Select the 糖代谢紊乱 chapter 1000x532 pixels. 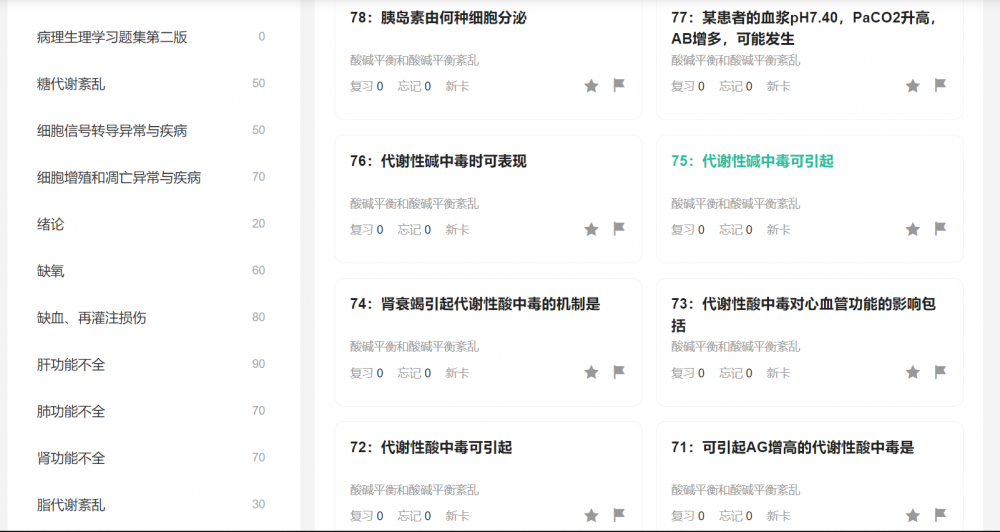pyautogui.click(x=71, y=84)
